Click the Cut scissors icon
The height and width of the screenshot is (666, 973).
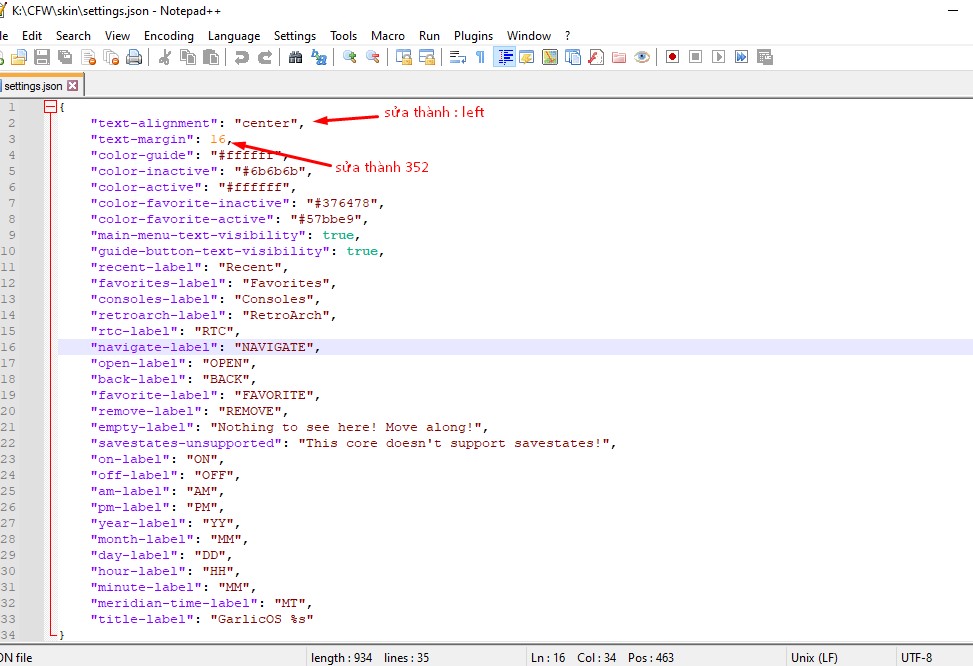(x=165, y=58)
